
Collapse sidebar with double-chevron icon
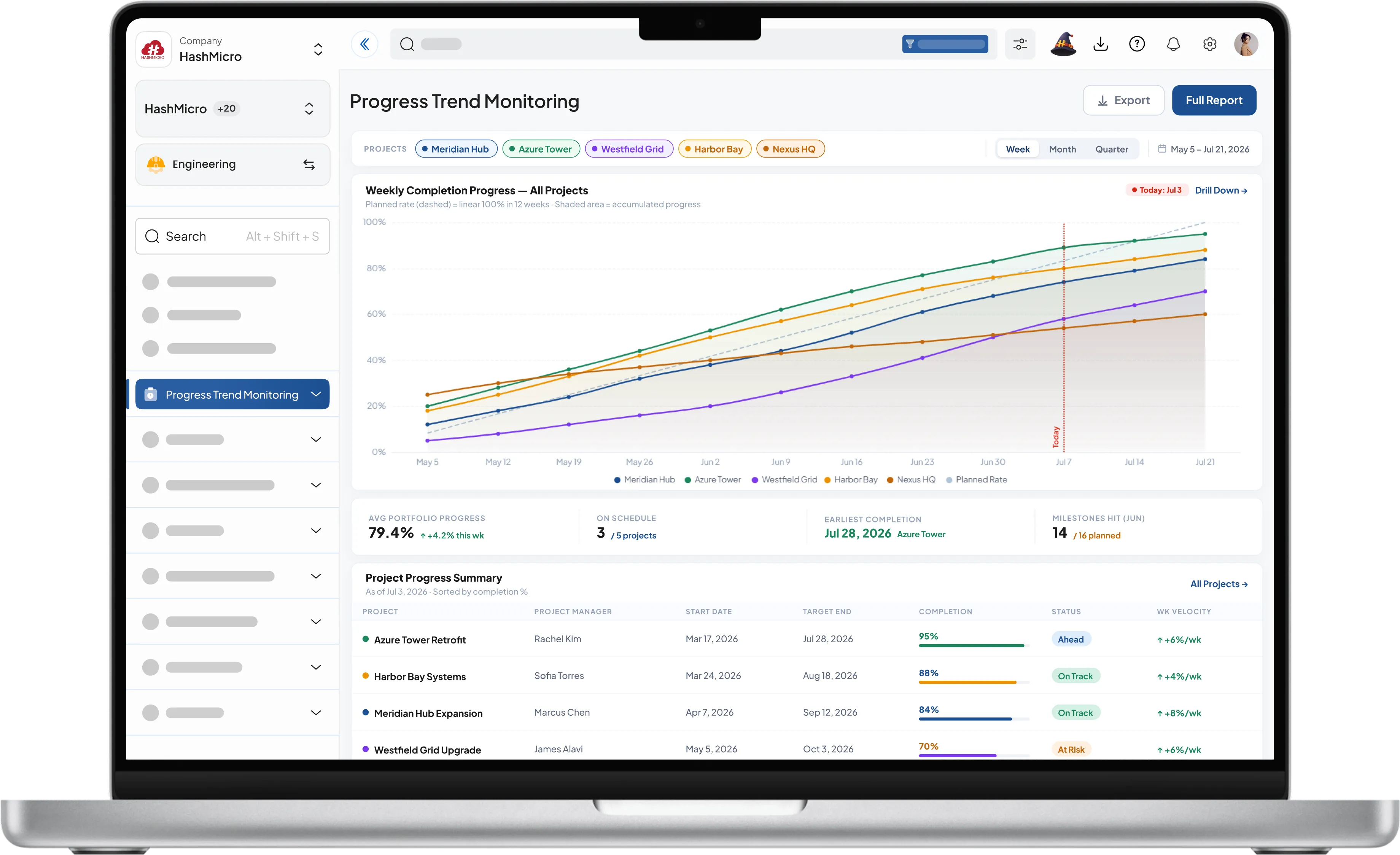364,44
